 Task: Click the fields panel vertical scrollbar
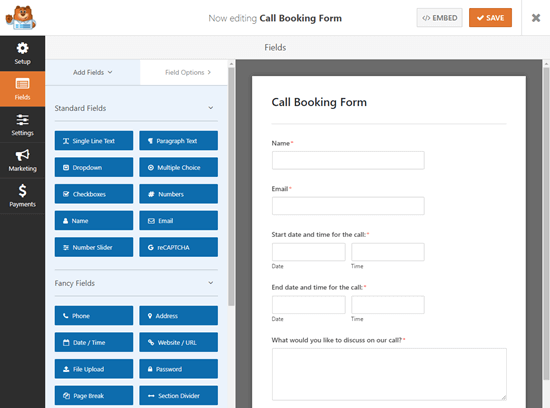(231, 186)
